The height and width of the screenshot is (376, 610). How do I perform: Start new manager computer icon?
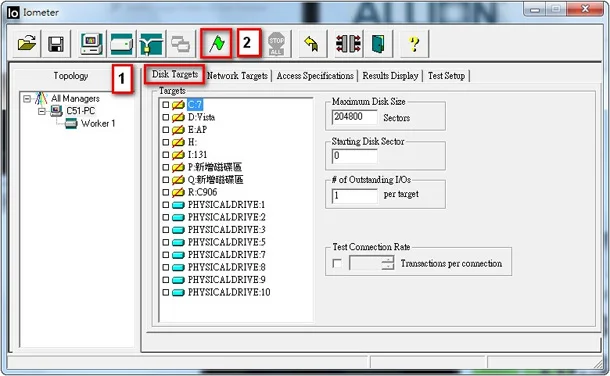click(91, 44)
